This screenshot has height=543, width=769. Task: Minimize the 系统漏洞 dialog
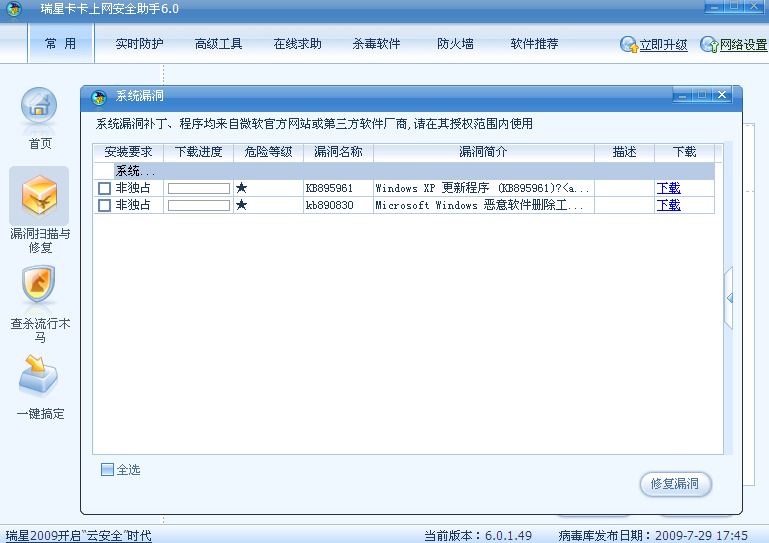pyautogui.click(x=682, y=95)
